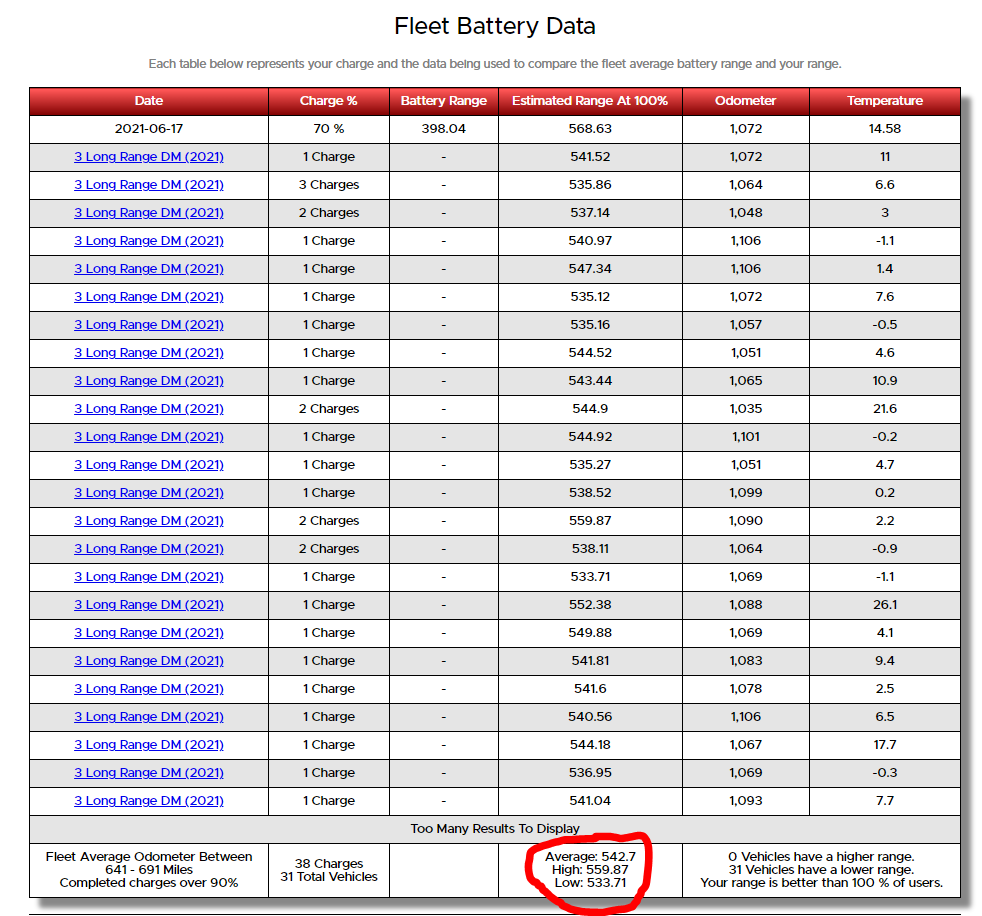Click the Too Many Results To Display row

coord(495,829)
